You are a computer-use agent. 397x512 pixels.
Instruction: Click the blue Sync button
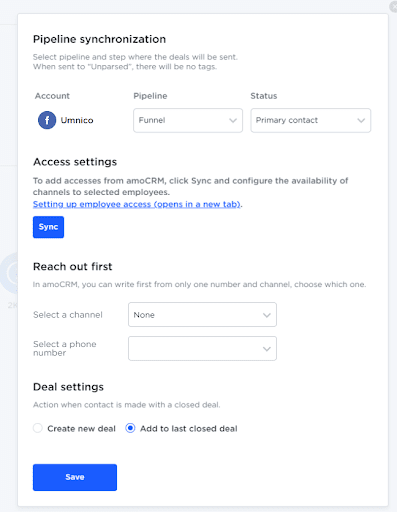tap(48, 227)
